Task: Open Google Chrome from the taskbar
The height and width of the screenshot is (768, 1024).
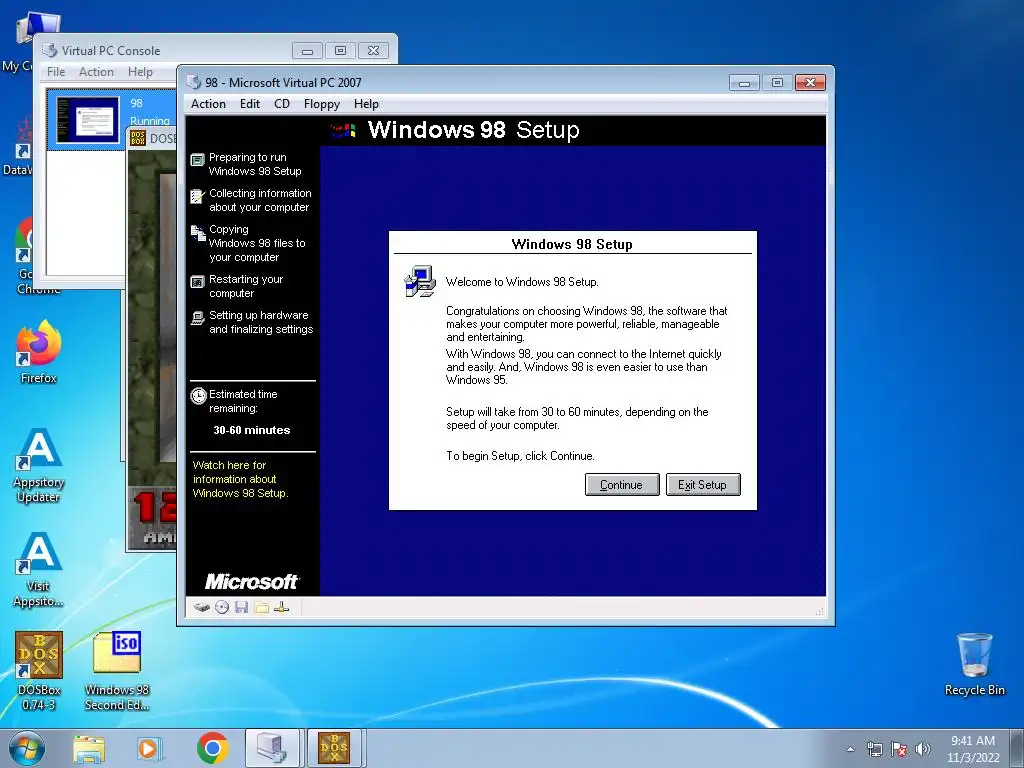Action: coord(212,749)
